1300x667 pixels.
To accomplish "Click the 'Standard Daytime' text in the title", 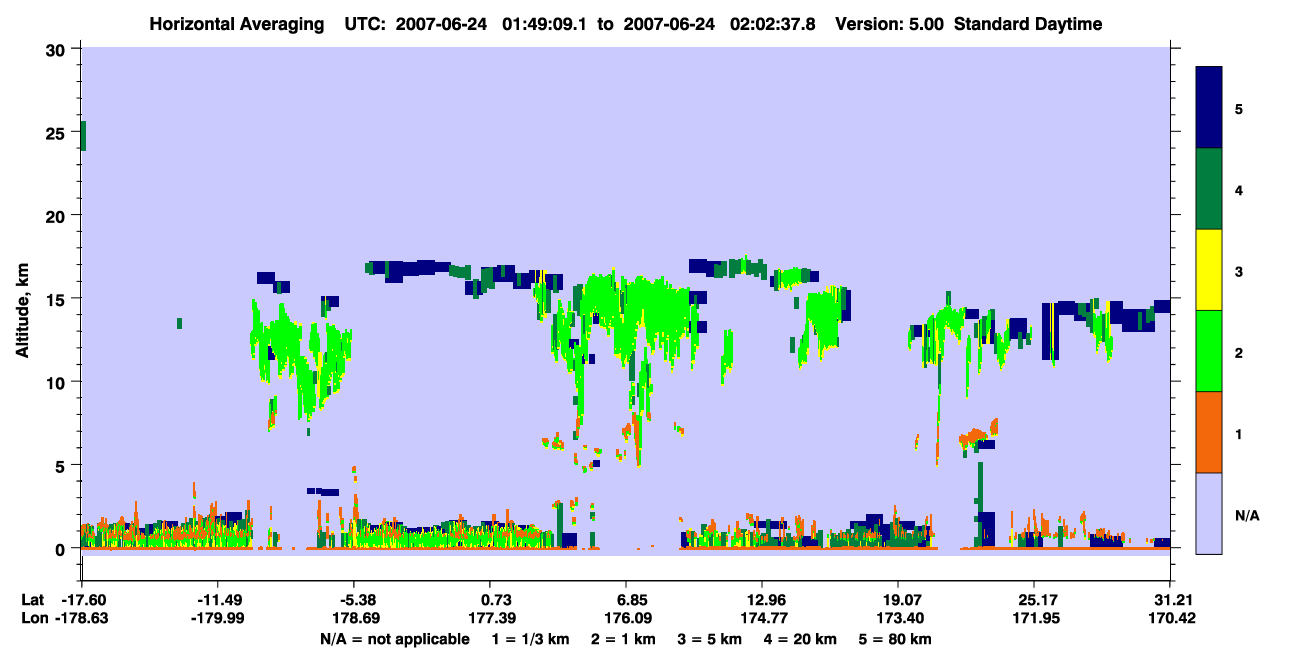I will [1028, 24].
